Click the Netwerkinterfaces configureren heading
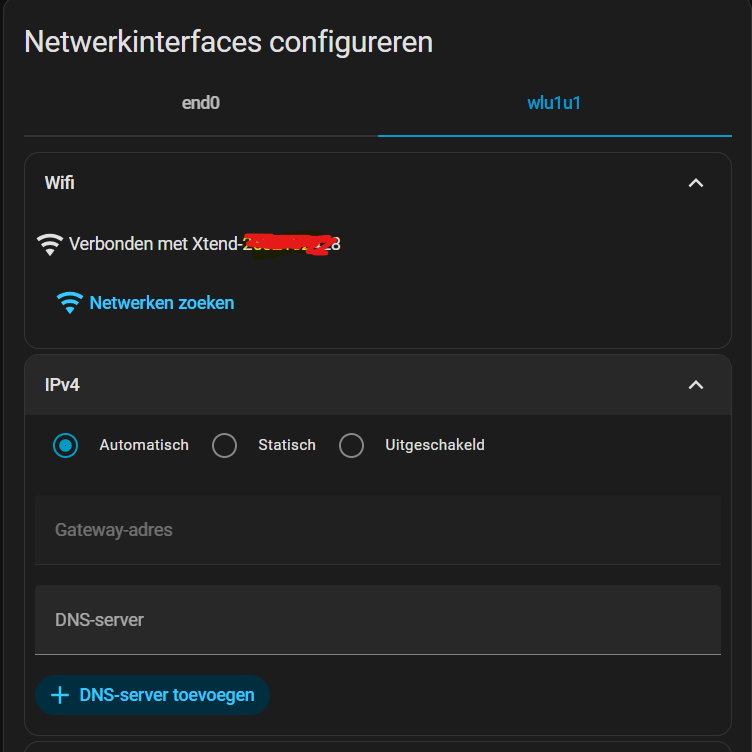The width and height of the screenshot is (752, 752). pyautogui.click(x=228, y=42)
